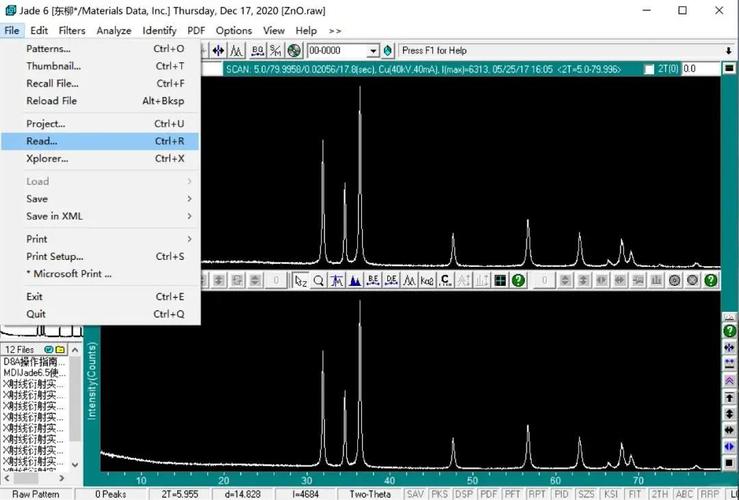739x500 pixels.
Task: Click the filled blue peak paint icon
Action: tap(355, 281)
